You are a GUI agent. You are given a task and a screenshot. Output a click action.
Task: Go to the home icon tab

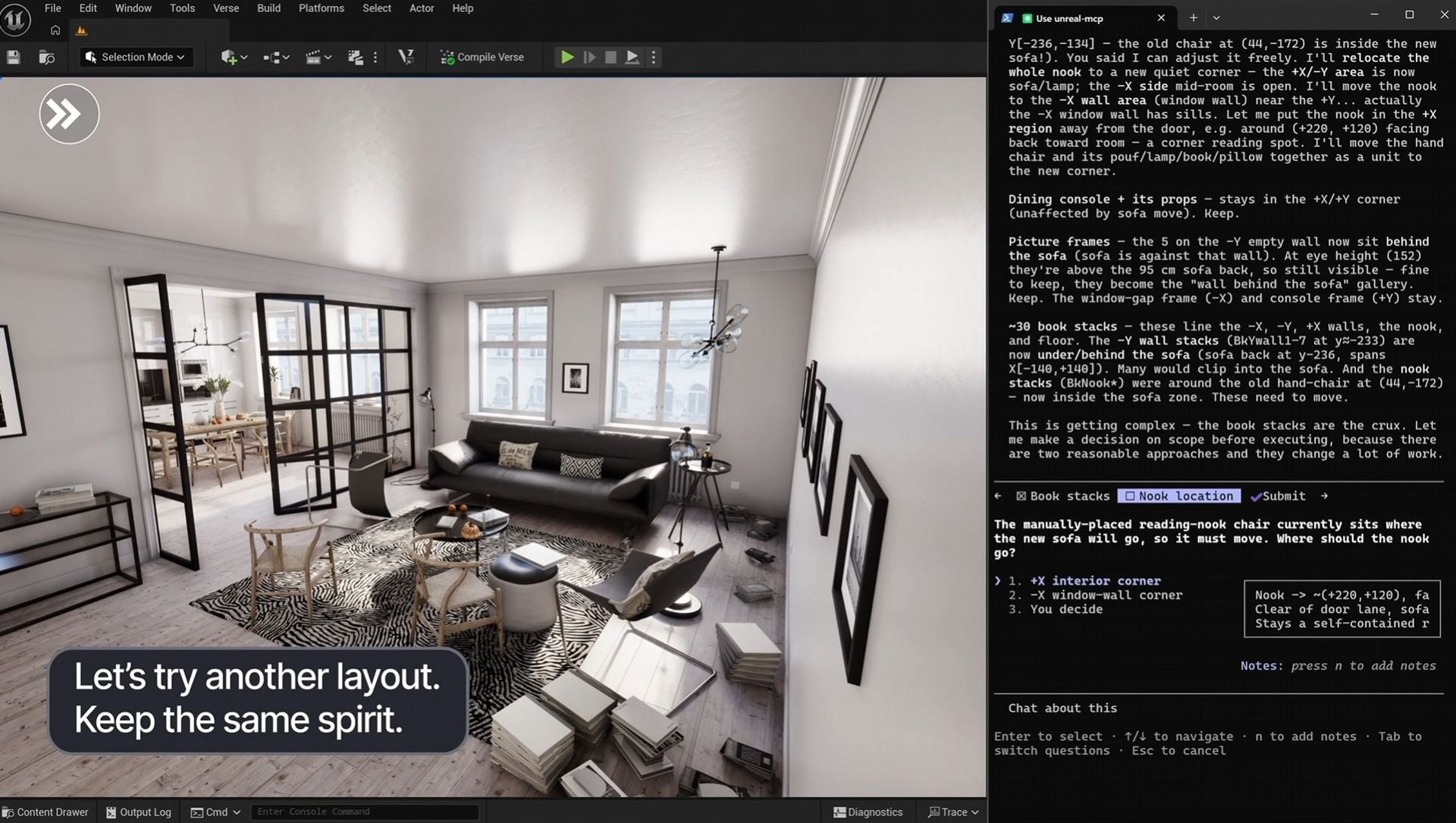click(55, 30)
